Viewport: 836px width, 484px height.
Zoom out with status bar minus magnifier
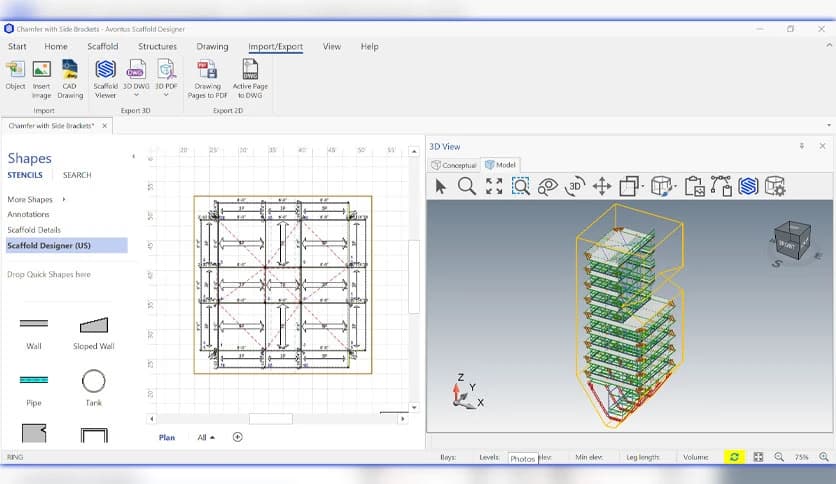[x=779, y=457]
